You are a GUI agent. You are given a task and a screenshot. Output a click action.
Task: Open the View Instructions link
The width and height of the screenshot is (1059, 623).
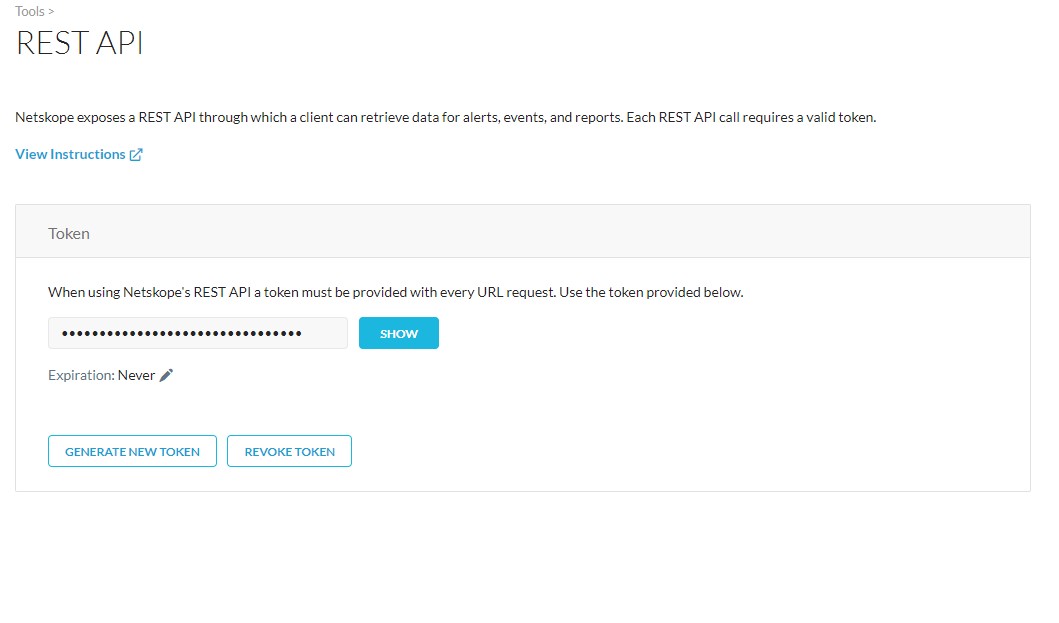pos(68,153)
